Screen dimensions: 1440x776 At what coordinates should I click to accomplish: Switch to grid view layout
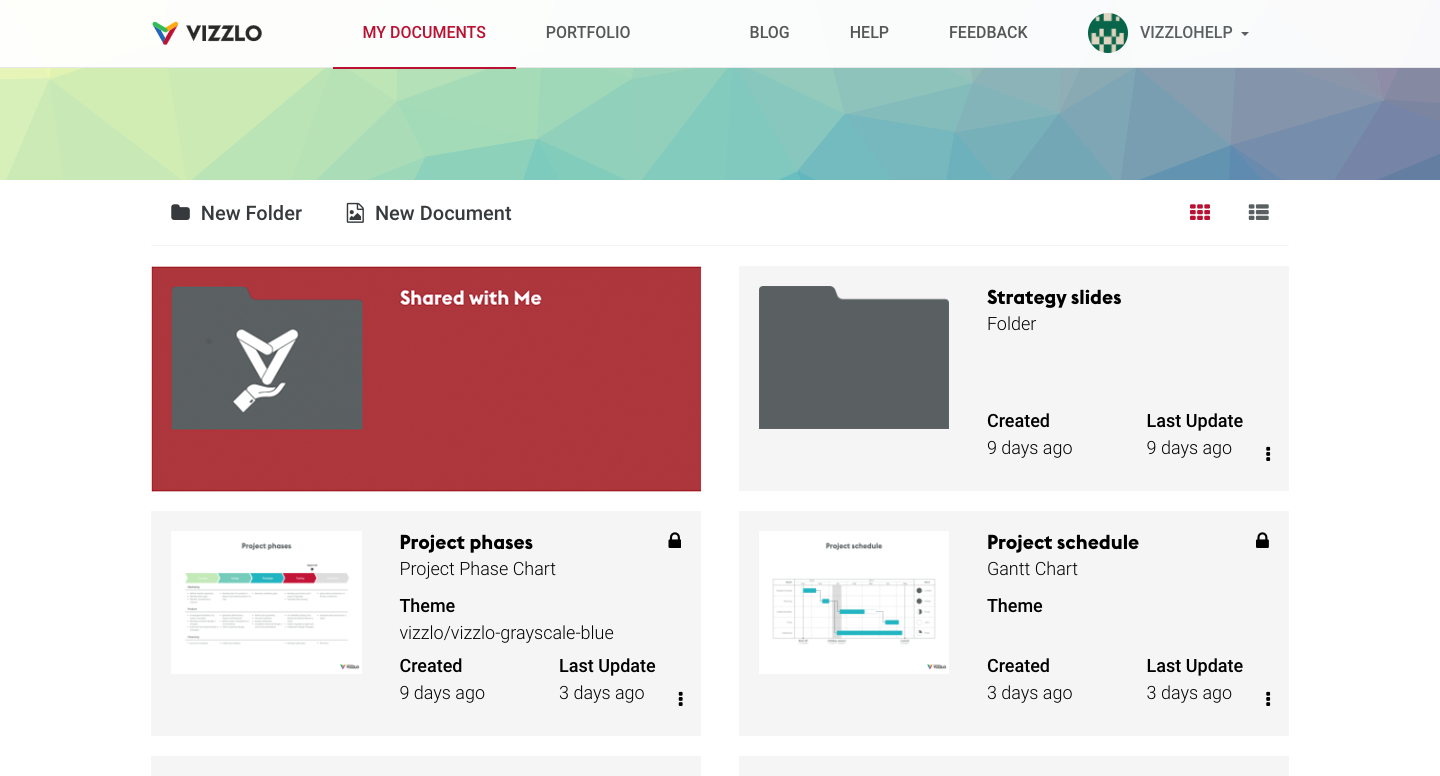(1200, 212)
